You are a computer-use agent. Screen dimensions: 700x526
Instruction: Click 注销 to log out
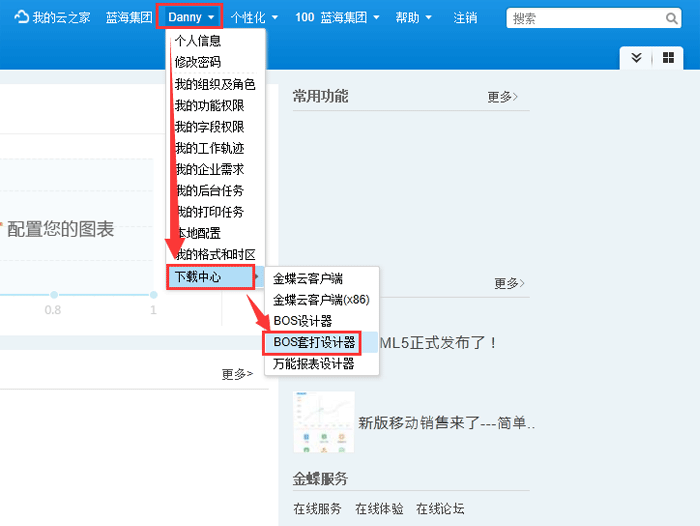click(465, 17)
